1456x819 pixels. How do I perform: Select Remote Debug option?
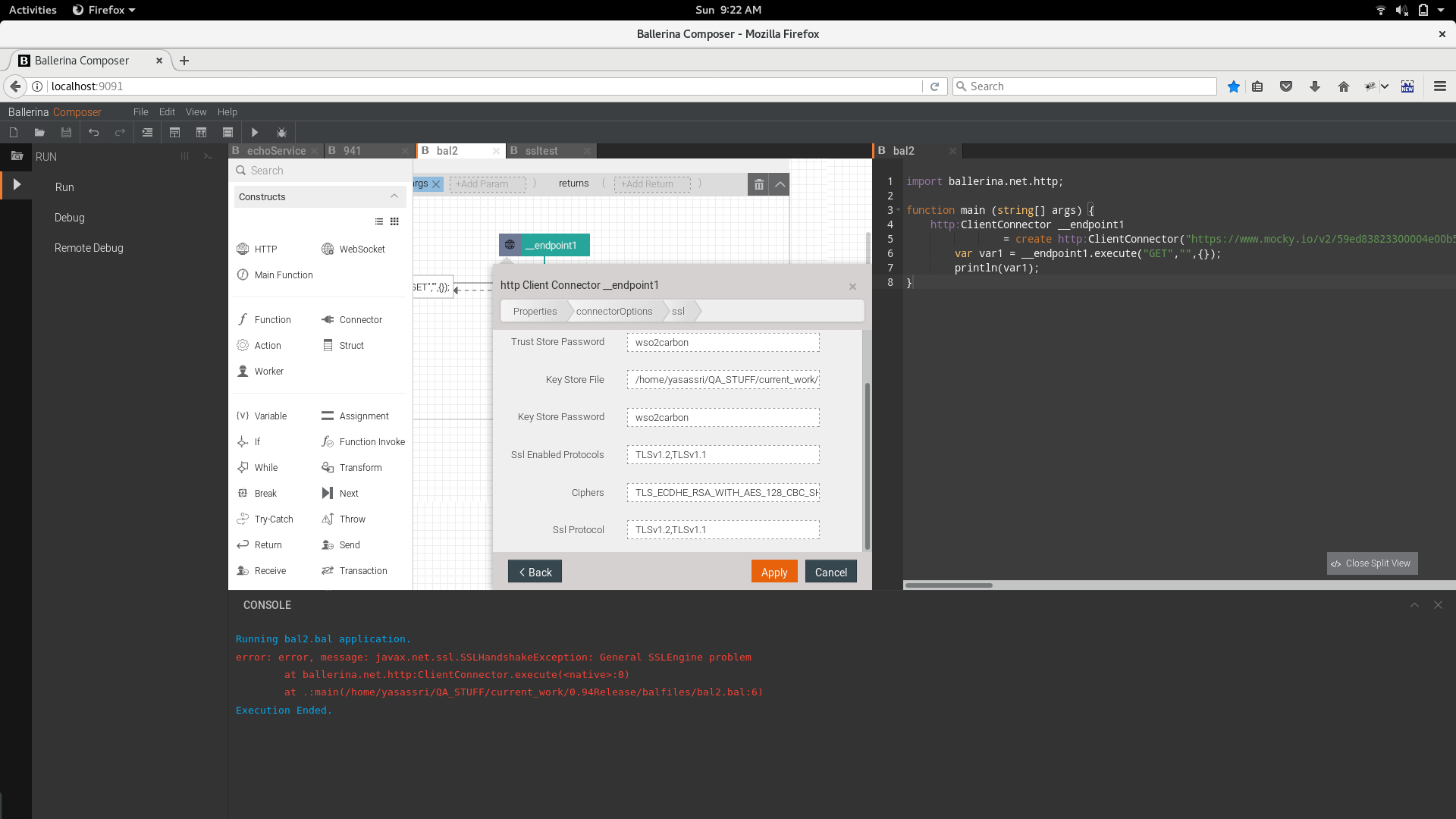(89, 248)
